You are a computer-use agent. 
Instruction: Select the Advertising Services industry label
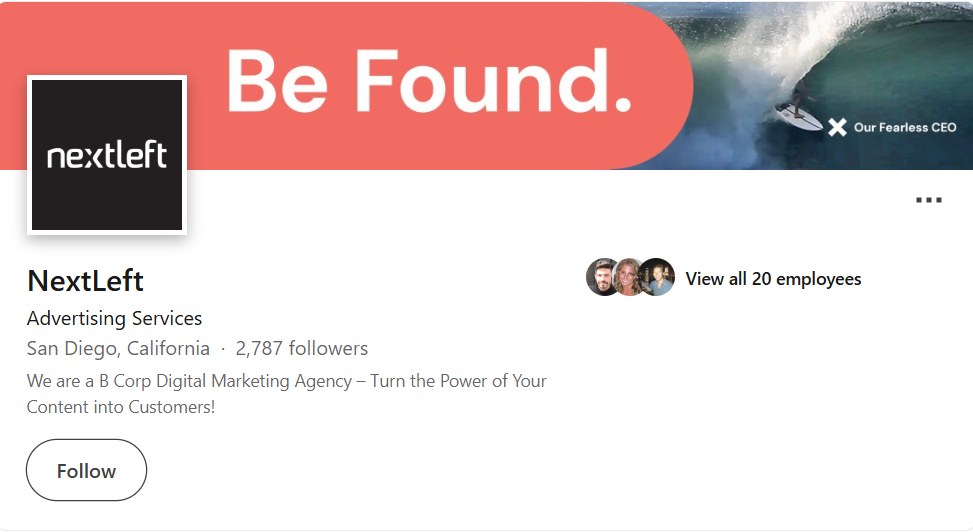pyautogui.click(x=114, y=319)
